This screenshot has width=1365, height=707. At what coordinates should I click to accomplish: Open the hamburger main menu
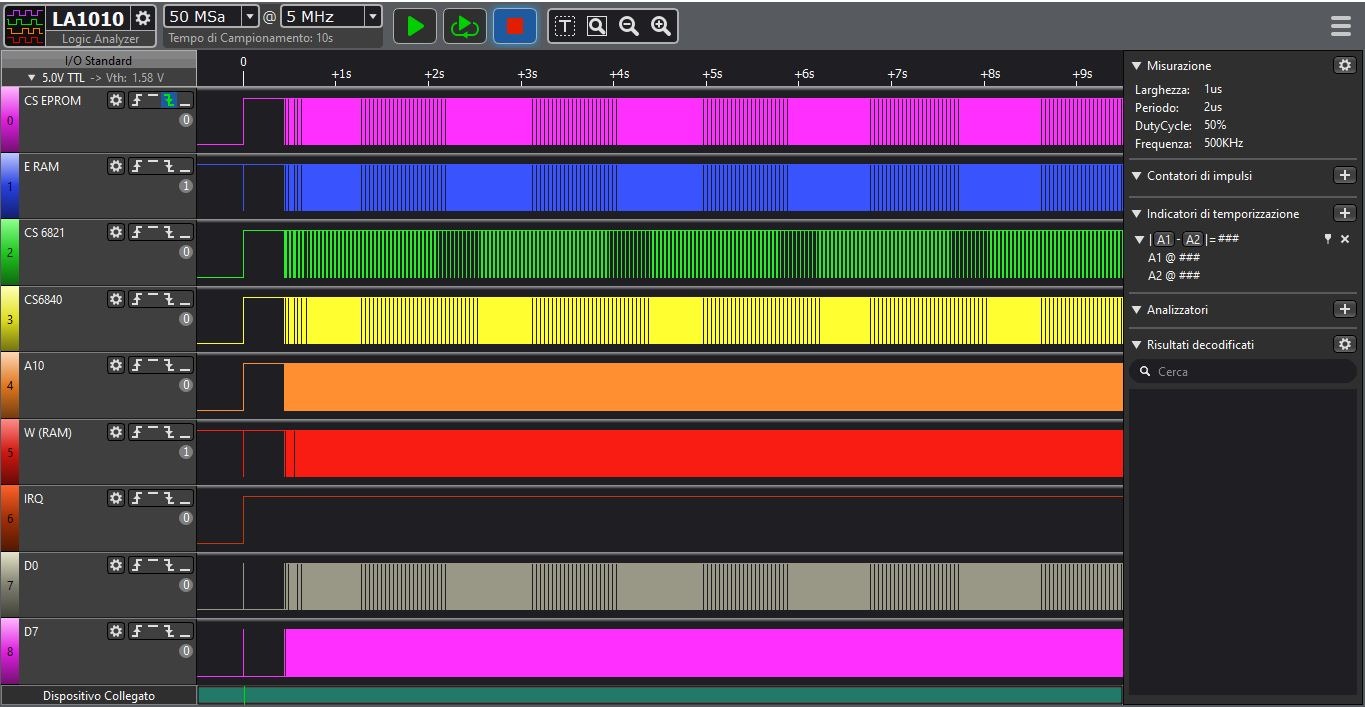1341,26
